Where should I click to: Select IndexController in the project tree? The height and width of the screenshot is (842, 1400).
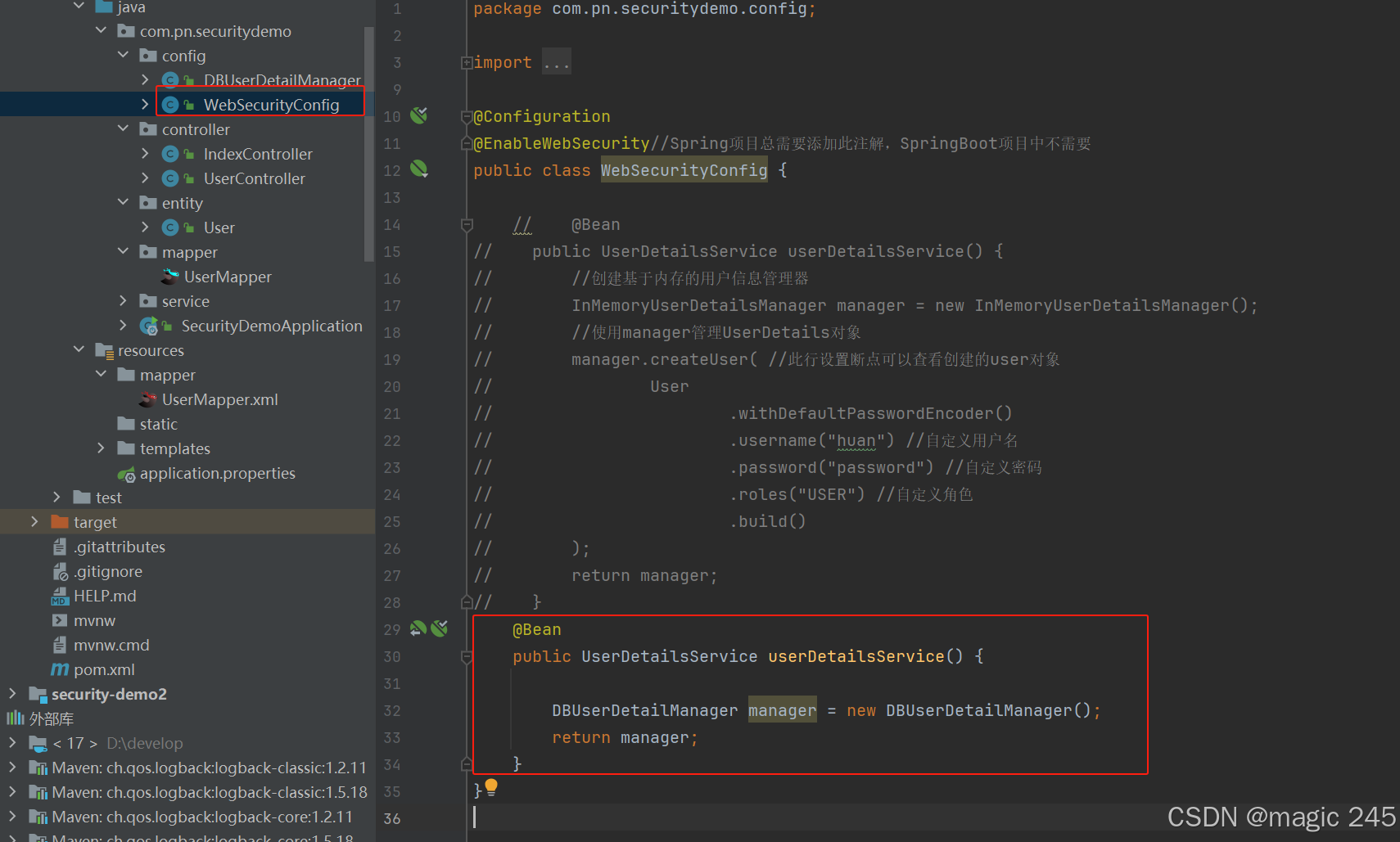pos(258,153)
